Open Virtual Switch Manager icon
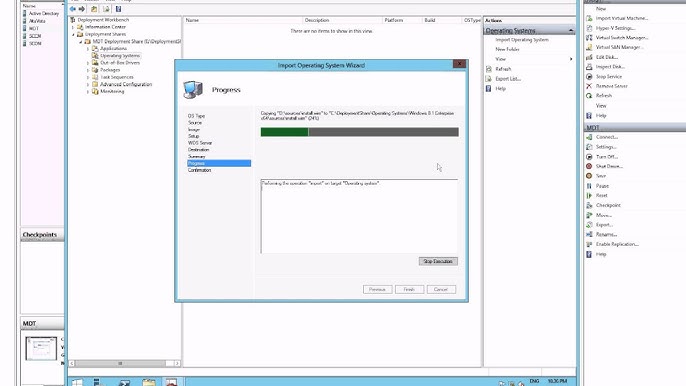Screen dimensions: 686x386 589,38
